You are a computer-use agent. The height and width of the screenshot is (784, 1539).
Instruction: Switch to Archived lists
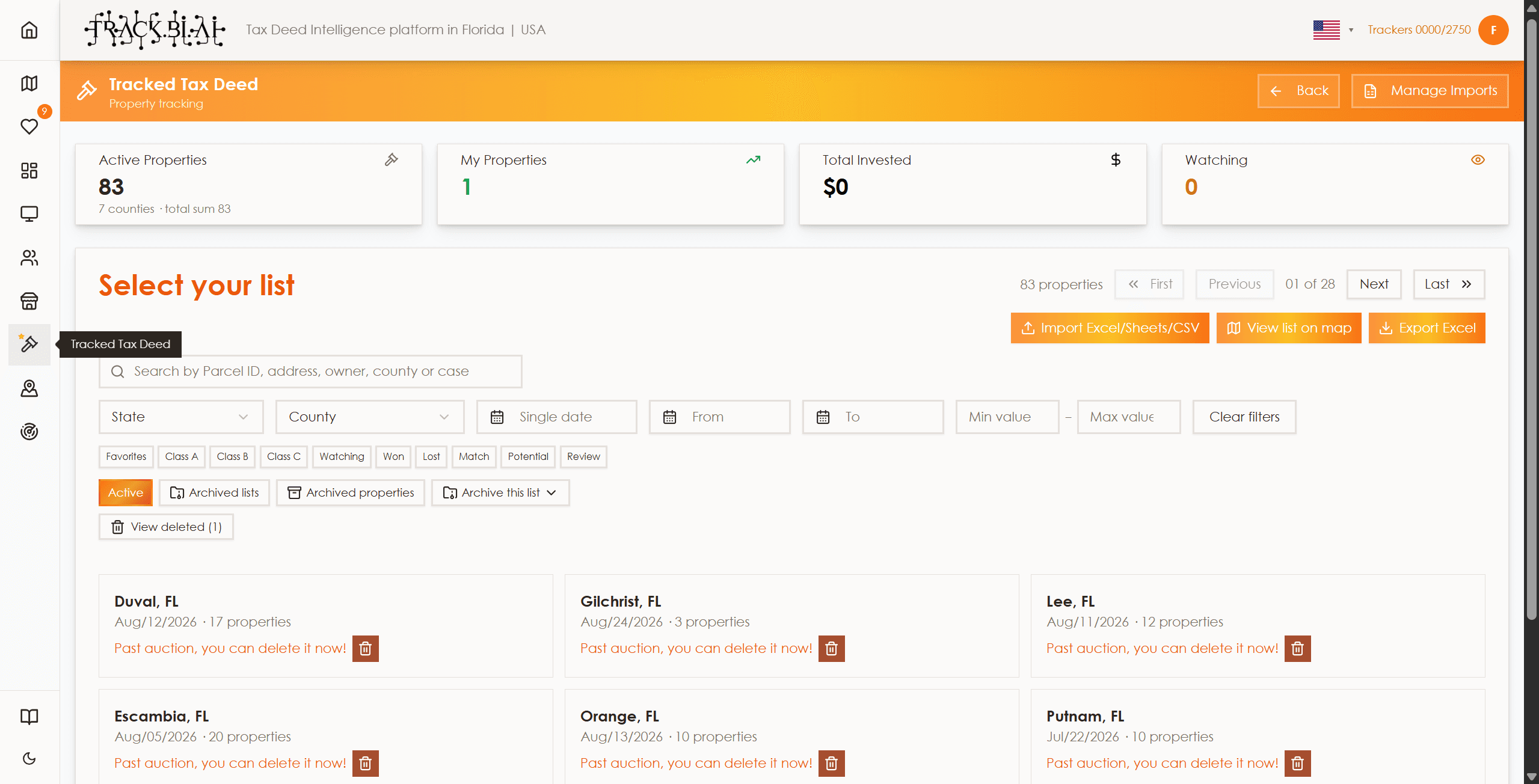coord(214,492)
